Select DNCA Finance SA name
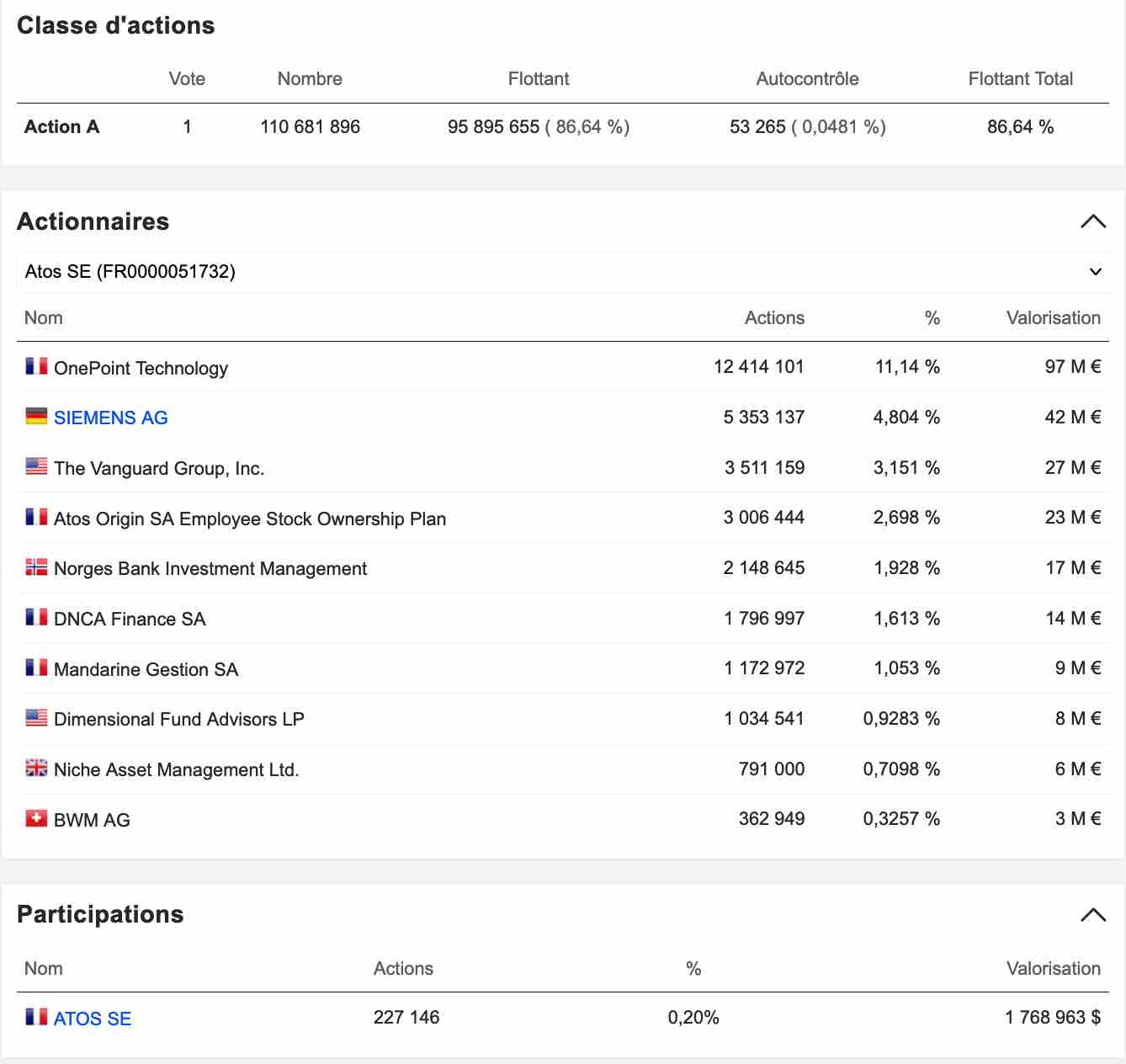This screenshot has height=1064, width=1126. point(130,619)
